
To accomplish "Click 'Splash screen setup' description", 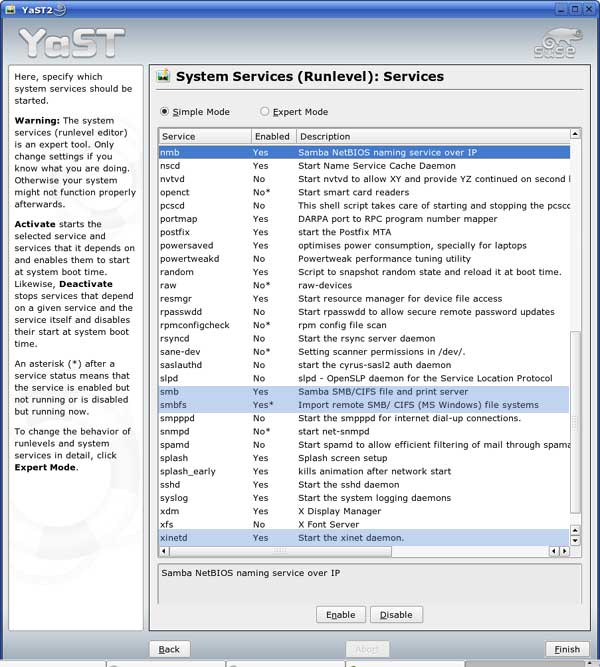I will (343, 458).
